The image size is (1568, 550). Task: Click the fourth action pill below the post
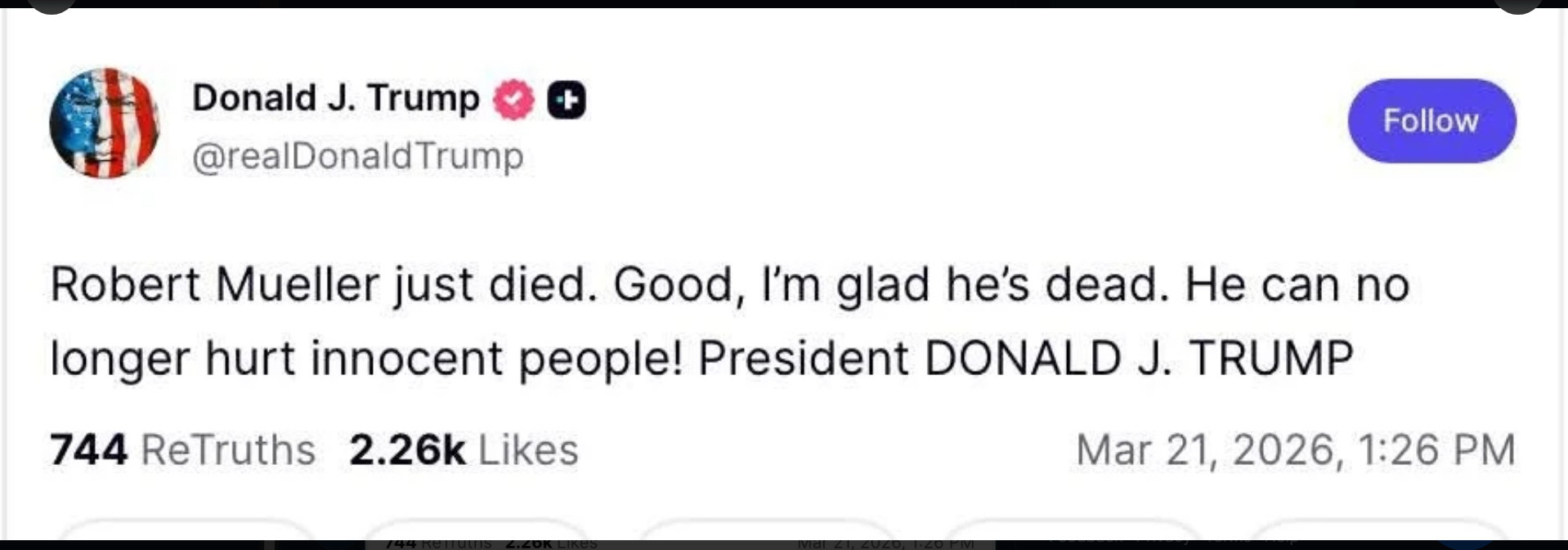pos(1071,530)
